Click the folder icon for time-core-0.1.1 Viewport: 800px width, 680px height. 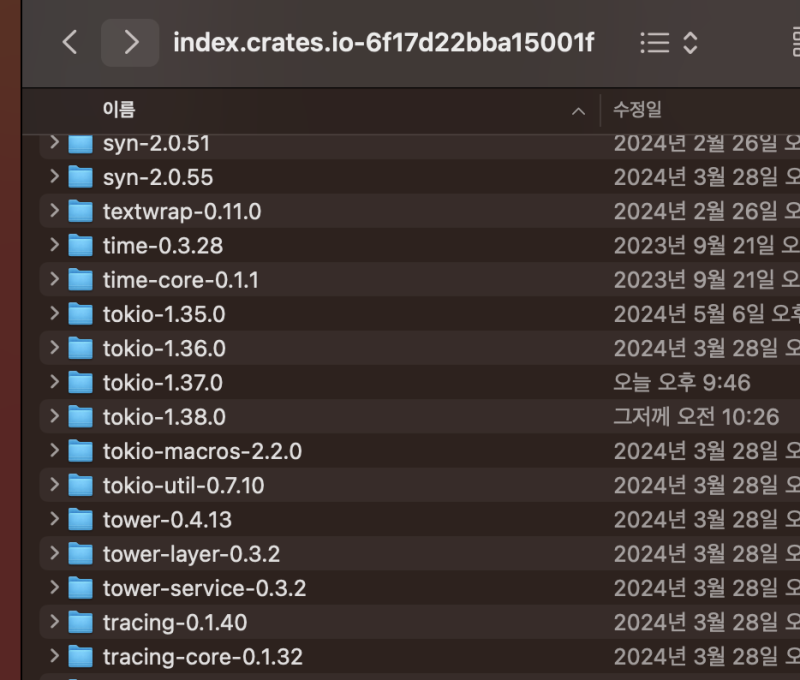coord(80,280)
